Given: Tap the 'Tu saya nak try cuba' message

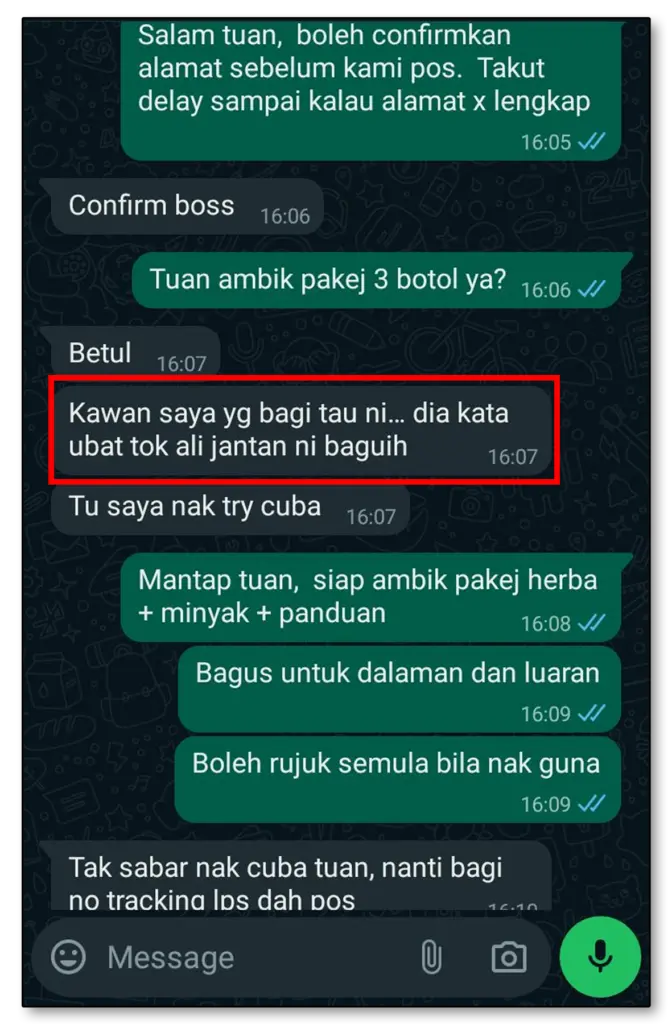Looking at the screenshot, I should pos(231,509).
